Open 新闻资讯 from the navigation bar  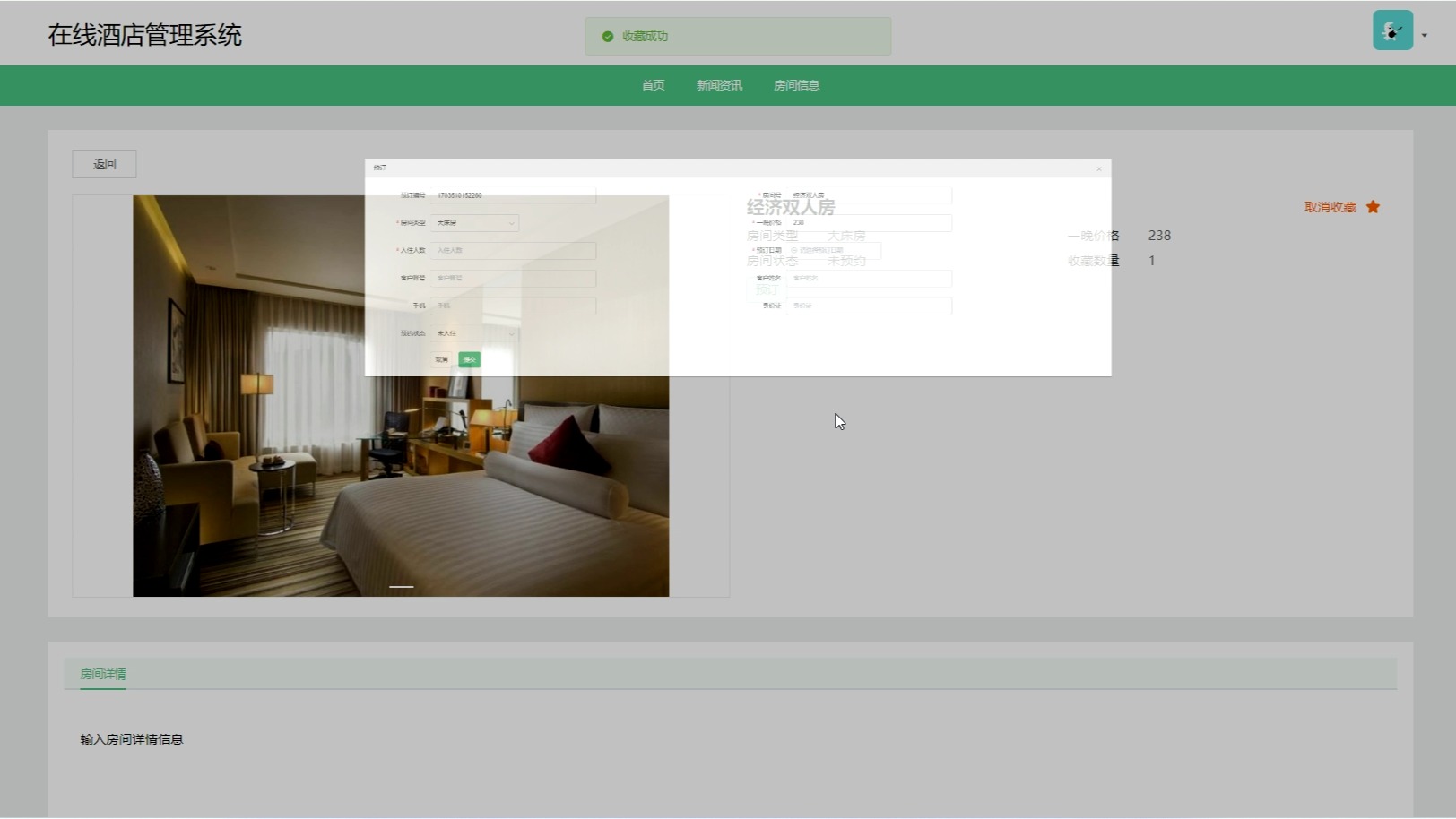tap(719, 85)
